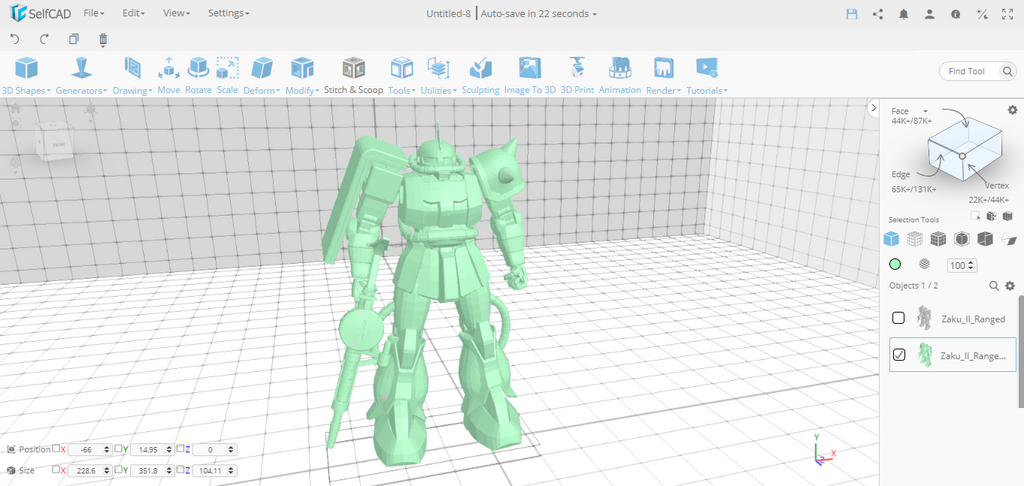
Task: Open the Tutorials dropdown
Action: click(707, 76)
